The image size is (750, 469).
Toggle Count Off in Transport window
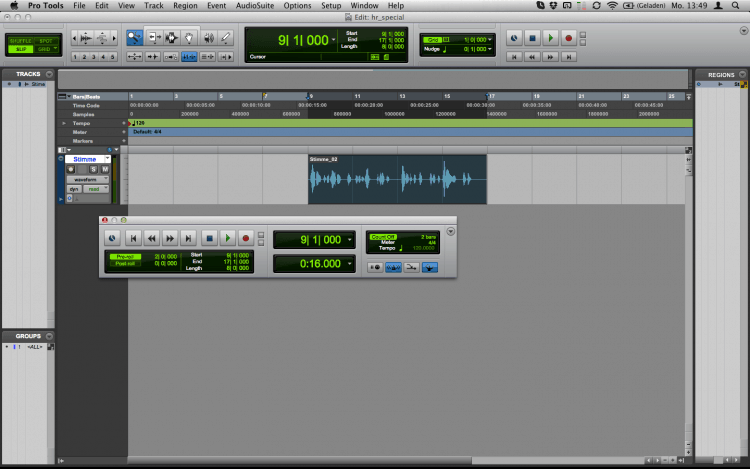pyautogui.click(x=383, y=237)
